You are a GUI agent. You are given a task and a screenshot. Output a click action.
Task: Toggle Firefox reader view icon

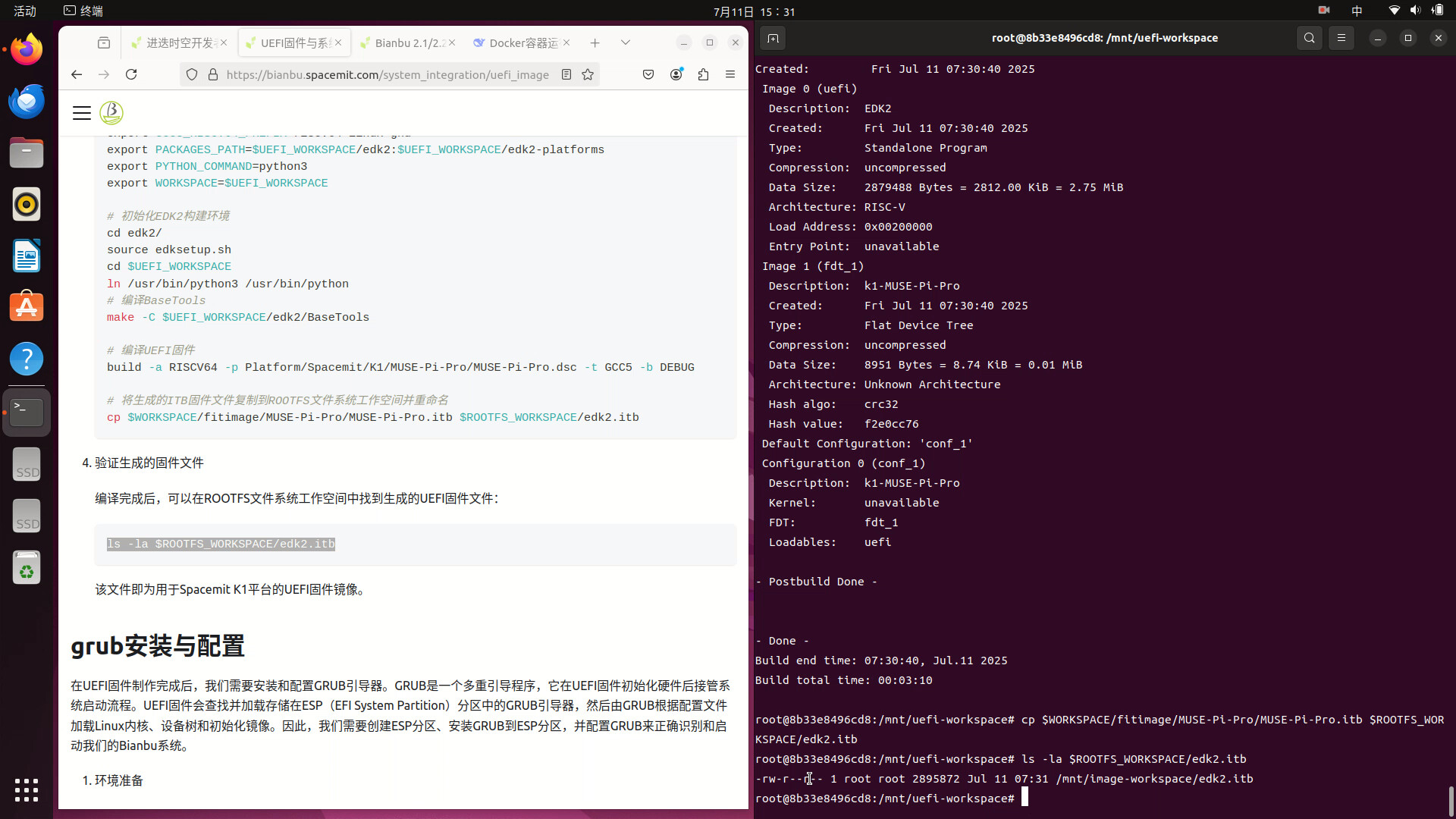pyautogui.click(x=566, y=74)
